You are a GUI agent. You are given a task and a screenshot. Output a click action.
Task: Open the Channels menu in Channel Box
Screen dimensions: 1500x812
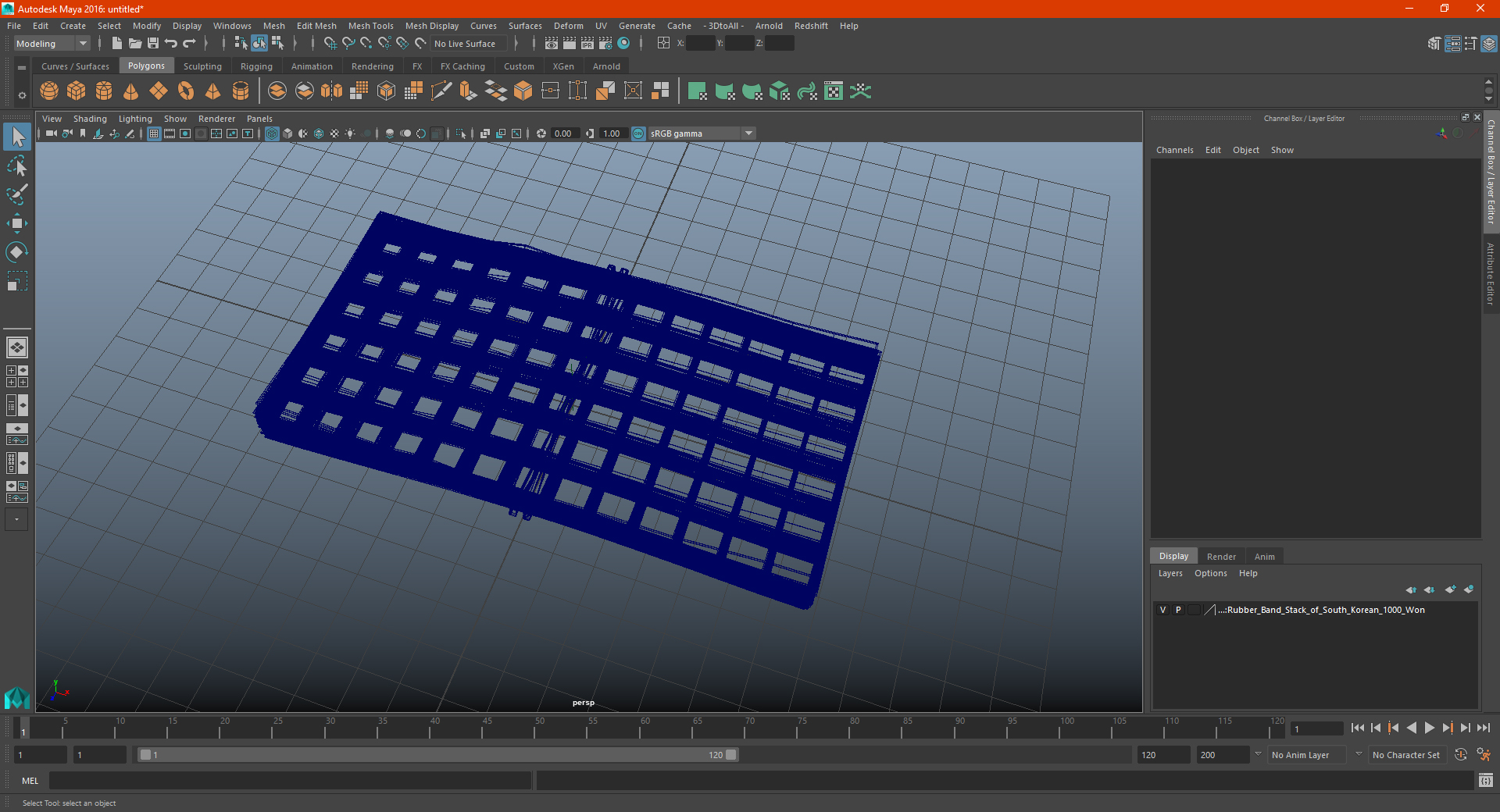pos(1174,150)
